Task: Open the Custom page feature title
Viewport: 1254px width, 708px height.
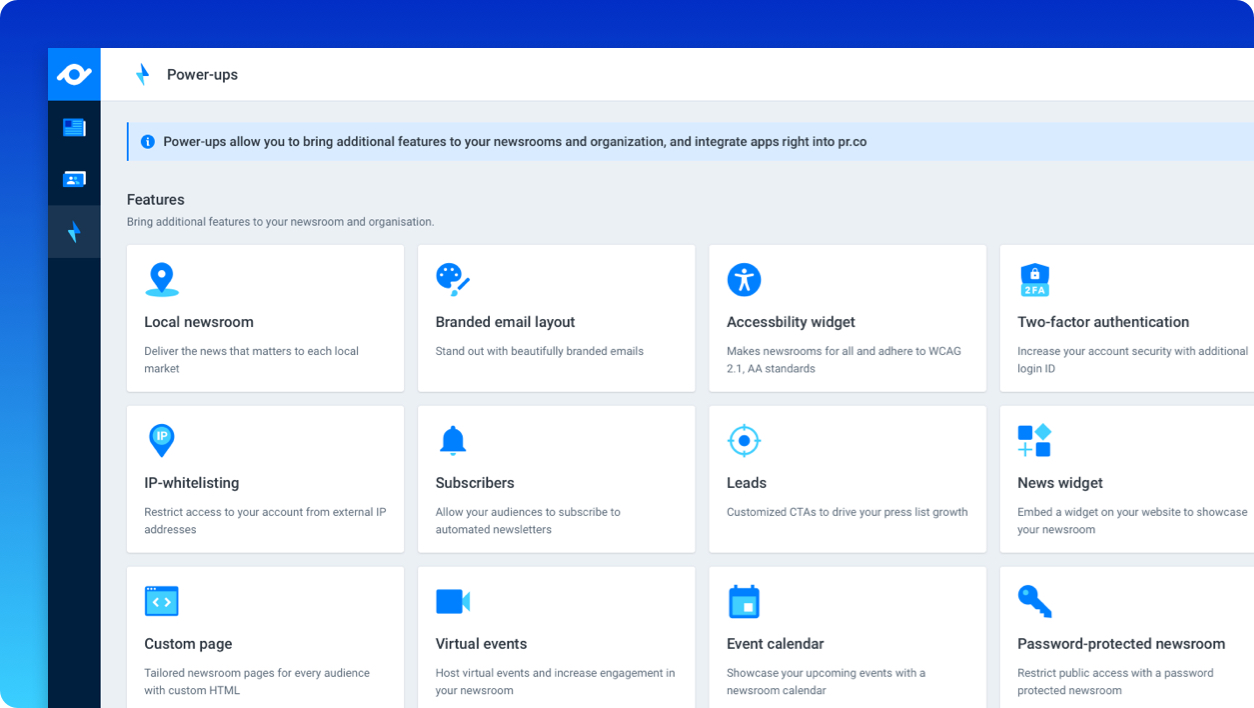Action: (188, 644)
